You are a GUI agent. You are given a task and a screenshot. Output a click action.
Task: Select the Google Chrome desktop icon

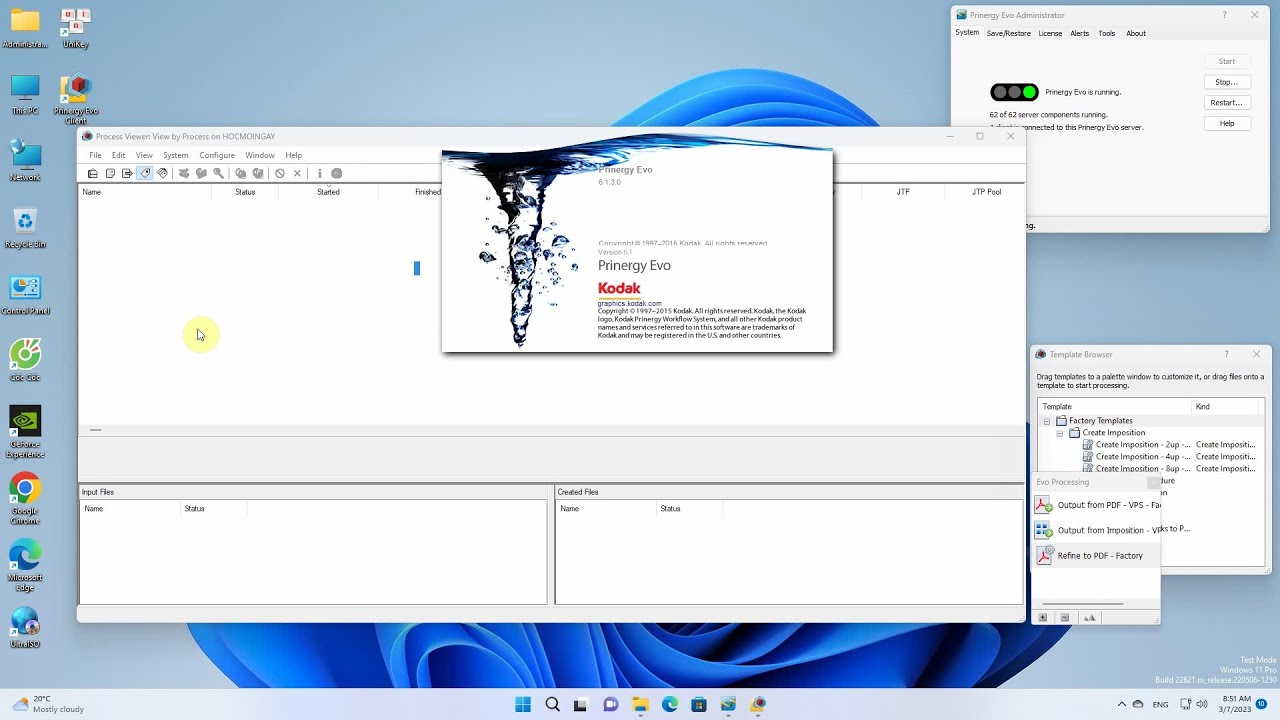pyautogui.click(x=25, y=500)
